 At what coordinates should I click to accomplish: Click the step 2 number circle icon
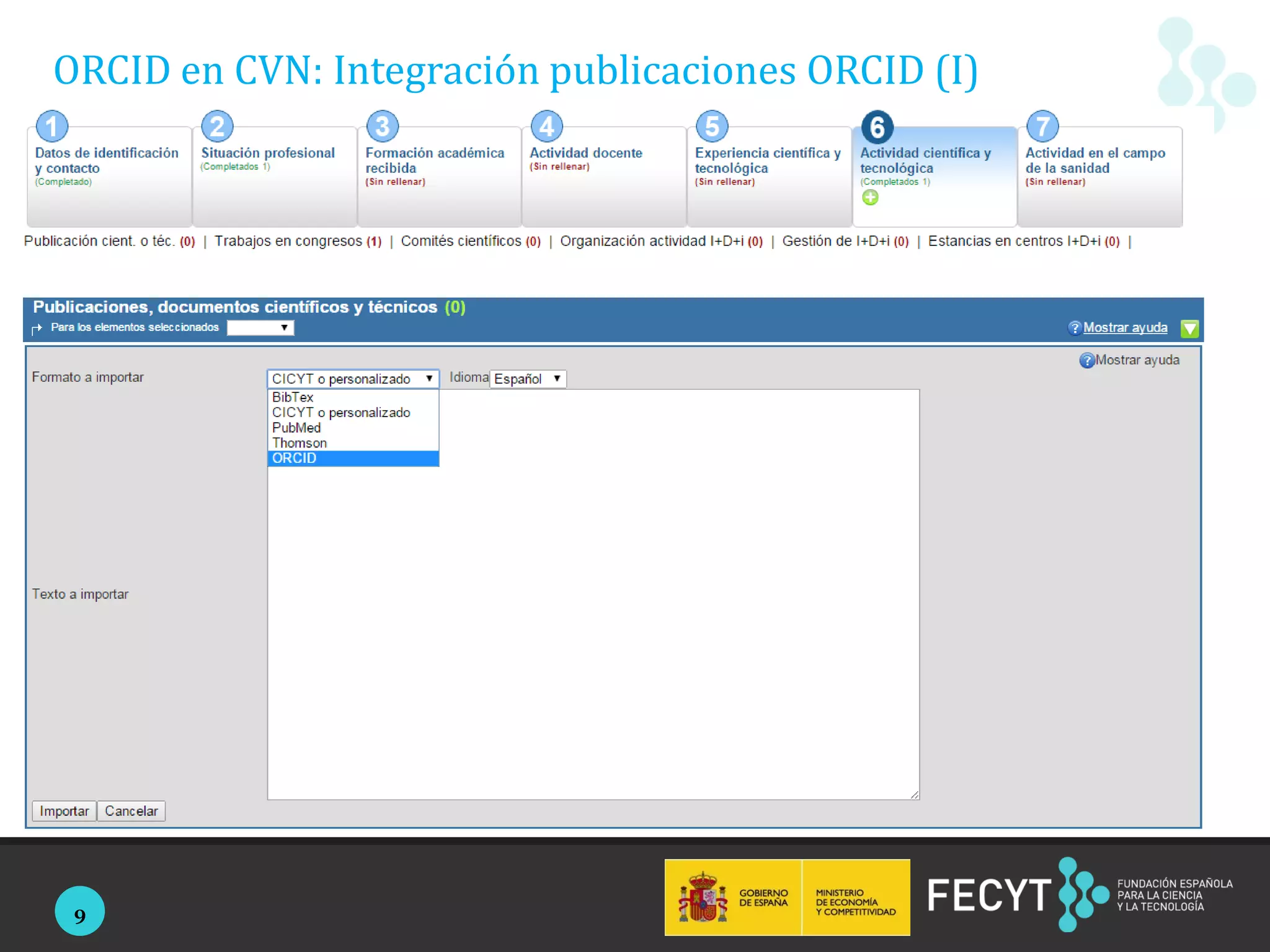point(218,126)
